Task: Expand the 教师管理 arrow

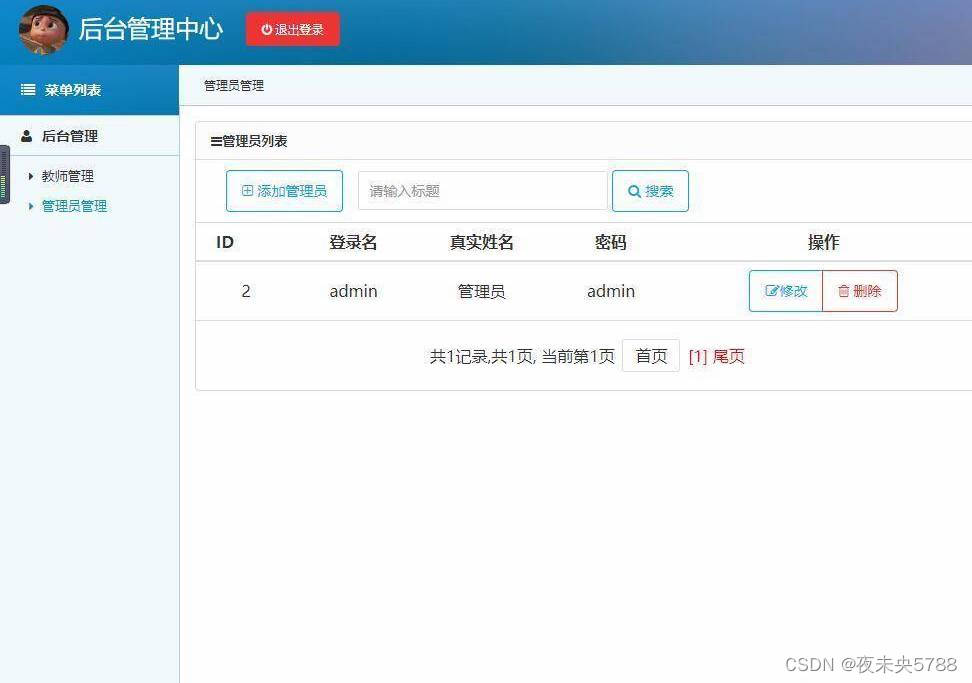Action: point(31,176)
